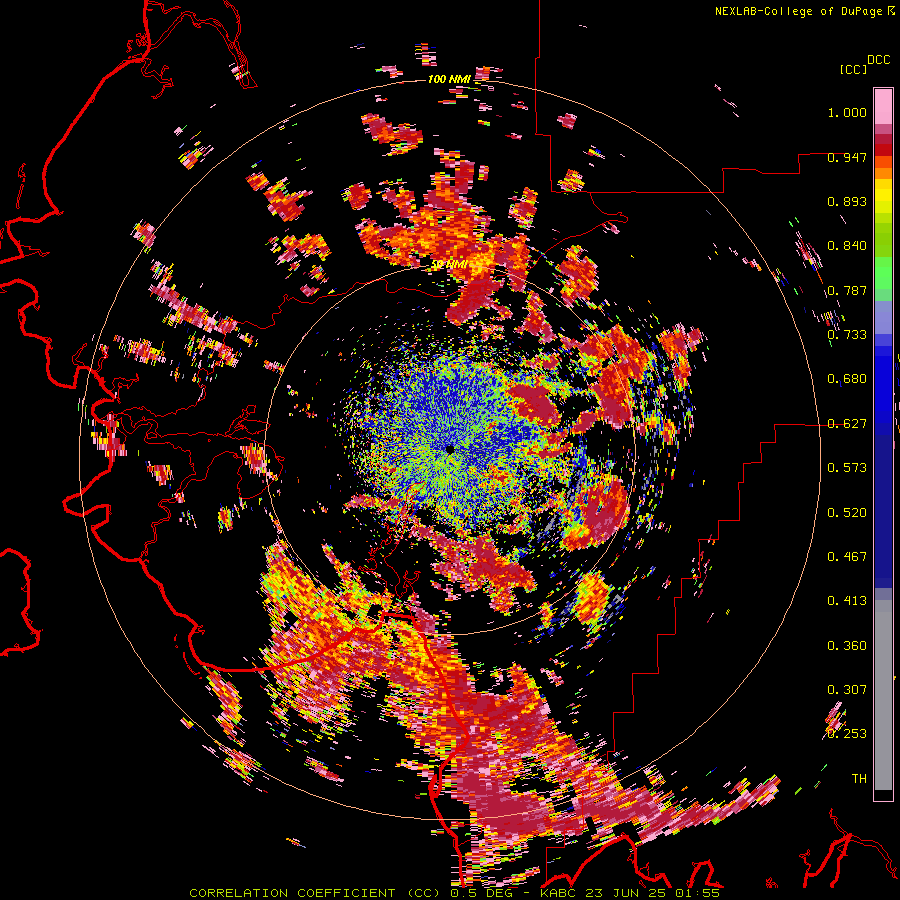Viewport: 900px width, 900px height.
Task: Click the 1.000 legend value
Action: 847,112
